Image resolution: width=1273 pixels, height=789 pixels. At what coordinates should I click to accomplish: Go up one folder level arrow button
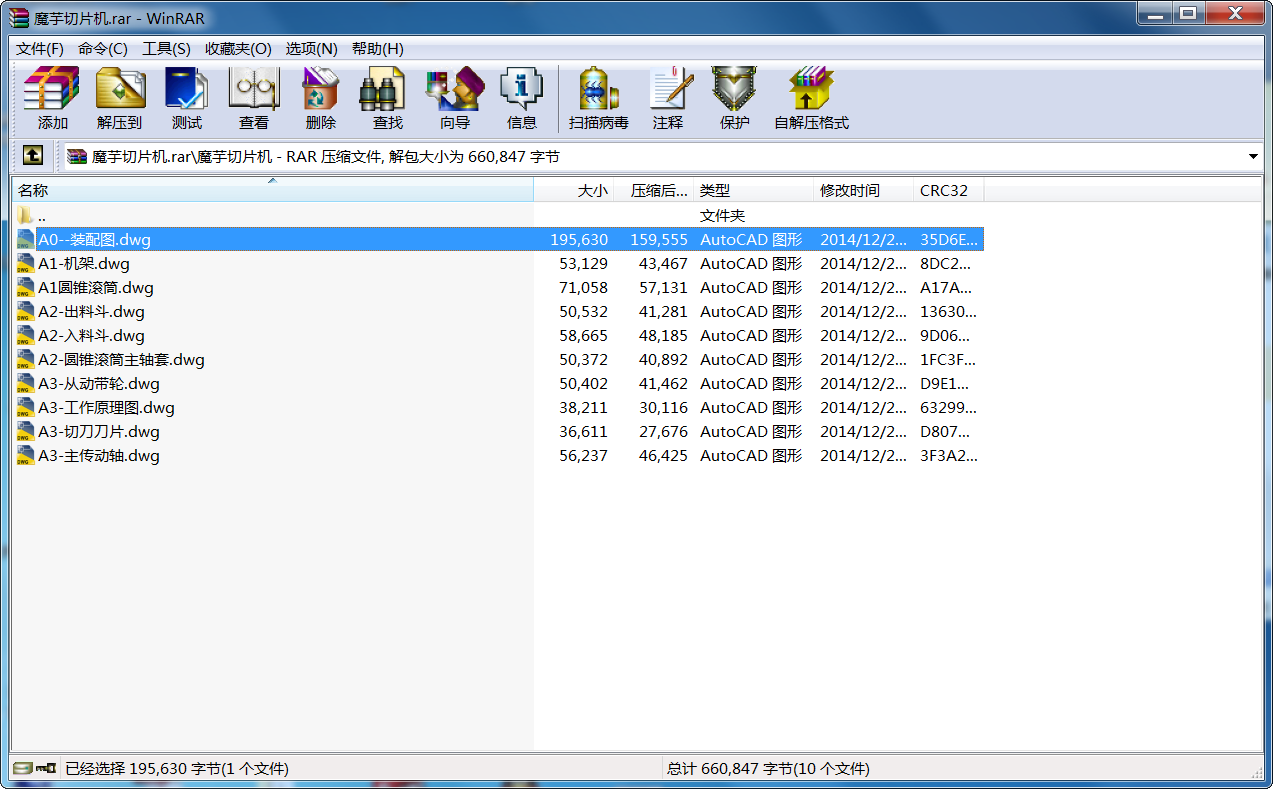33,156
